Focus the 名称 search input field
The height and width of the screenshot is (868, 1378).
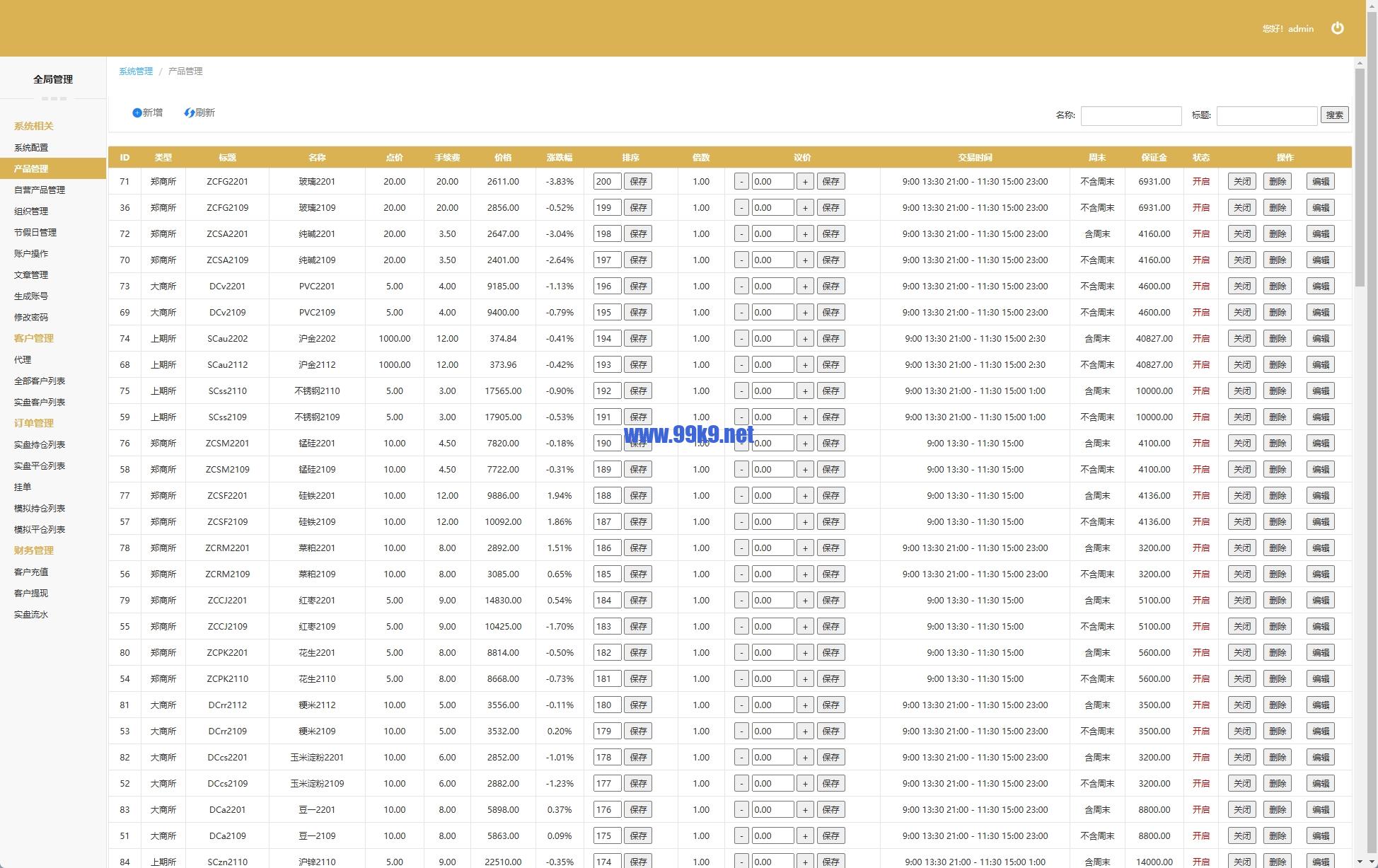tap(1131, 115)
